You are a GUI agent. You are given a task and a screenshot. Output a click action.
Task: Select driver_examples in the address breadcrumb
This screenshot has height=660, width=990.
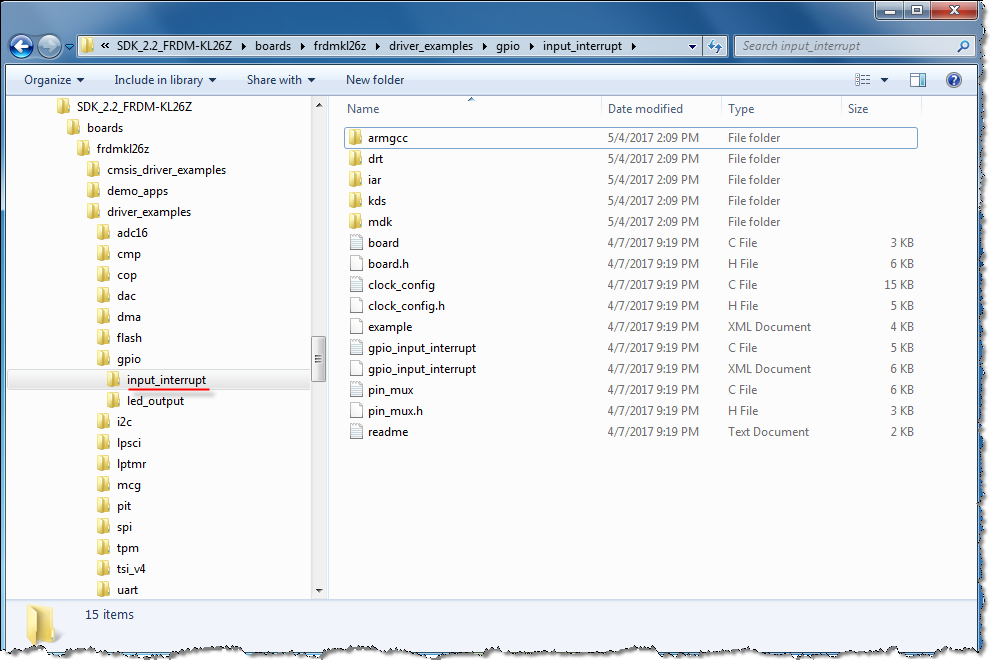click(431, 46)
